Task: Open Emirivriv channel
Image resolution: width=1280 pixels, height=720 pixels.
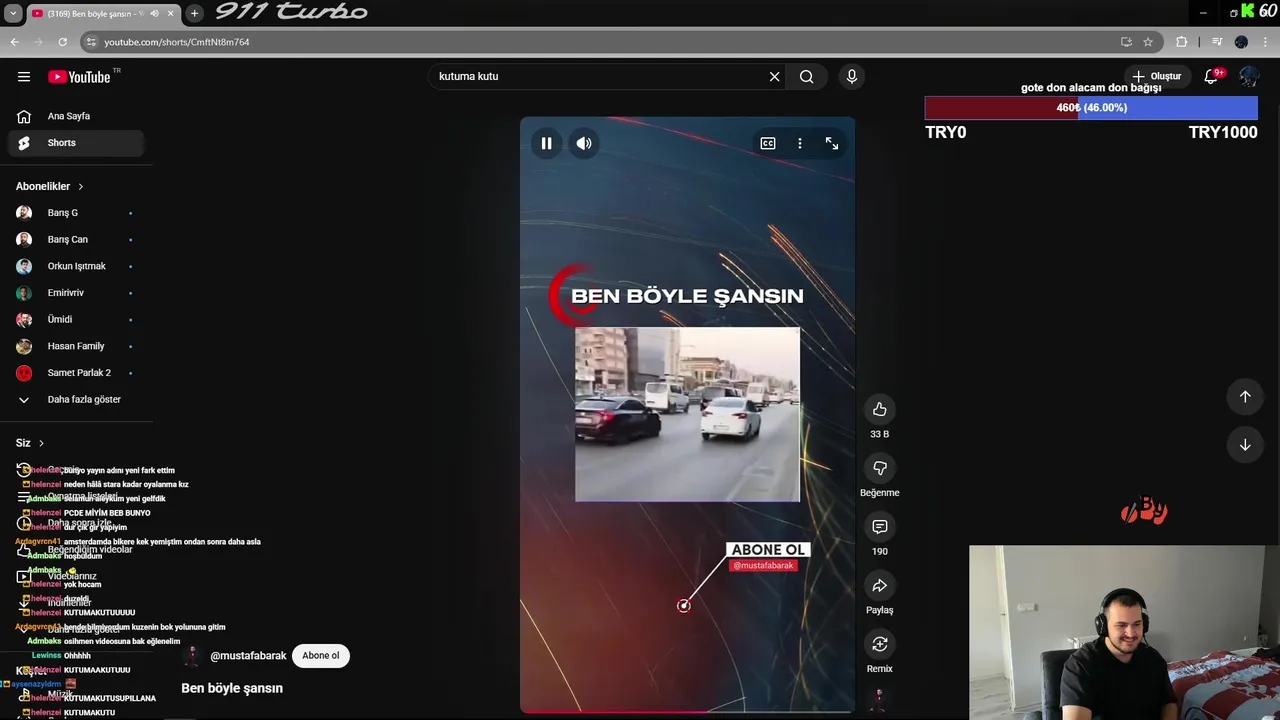Action: coord(76,293)
